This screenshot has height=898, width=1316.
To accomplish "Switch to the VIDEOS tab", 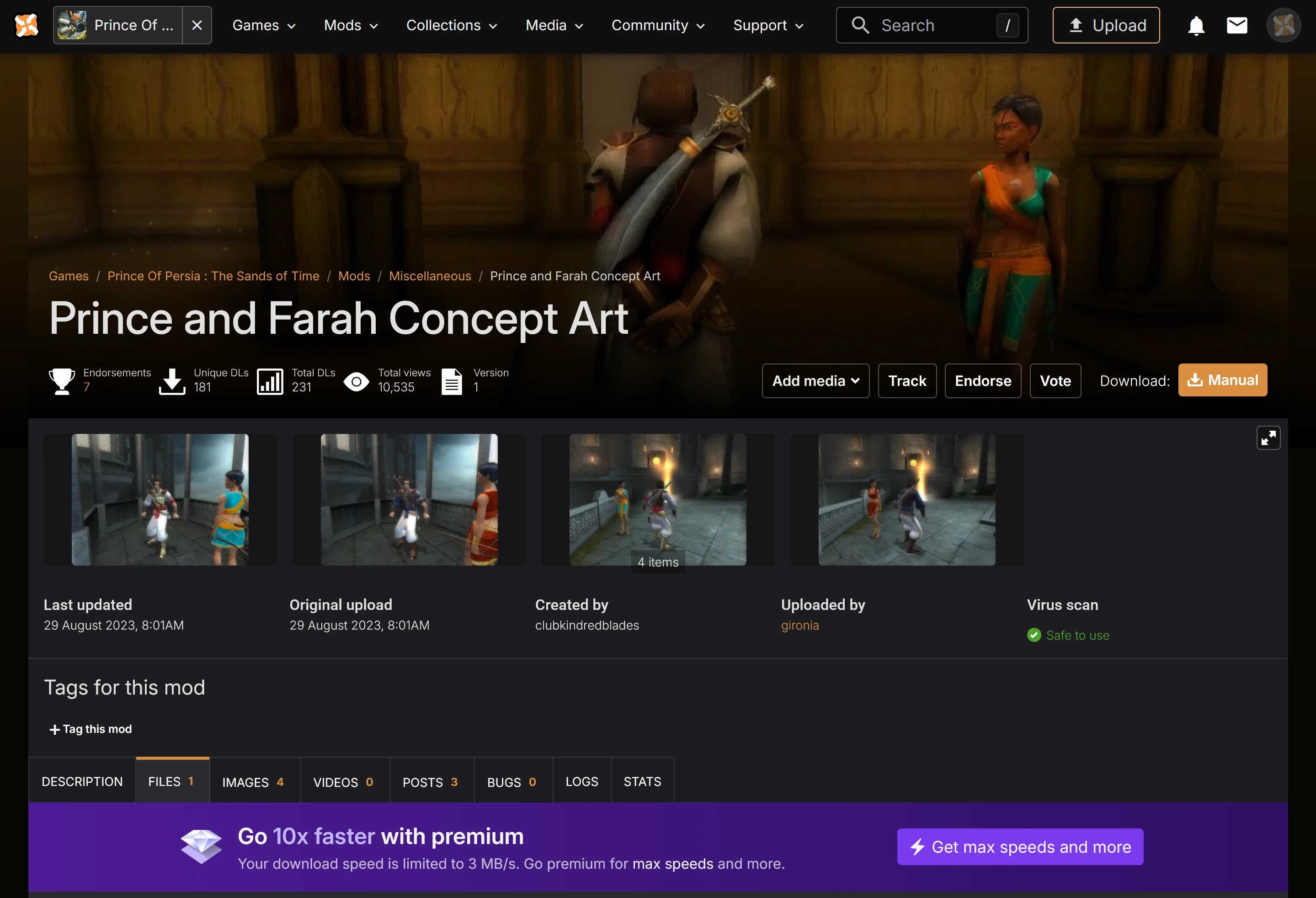I will pos(344,782).
